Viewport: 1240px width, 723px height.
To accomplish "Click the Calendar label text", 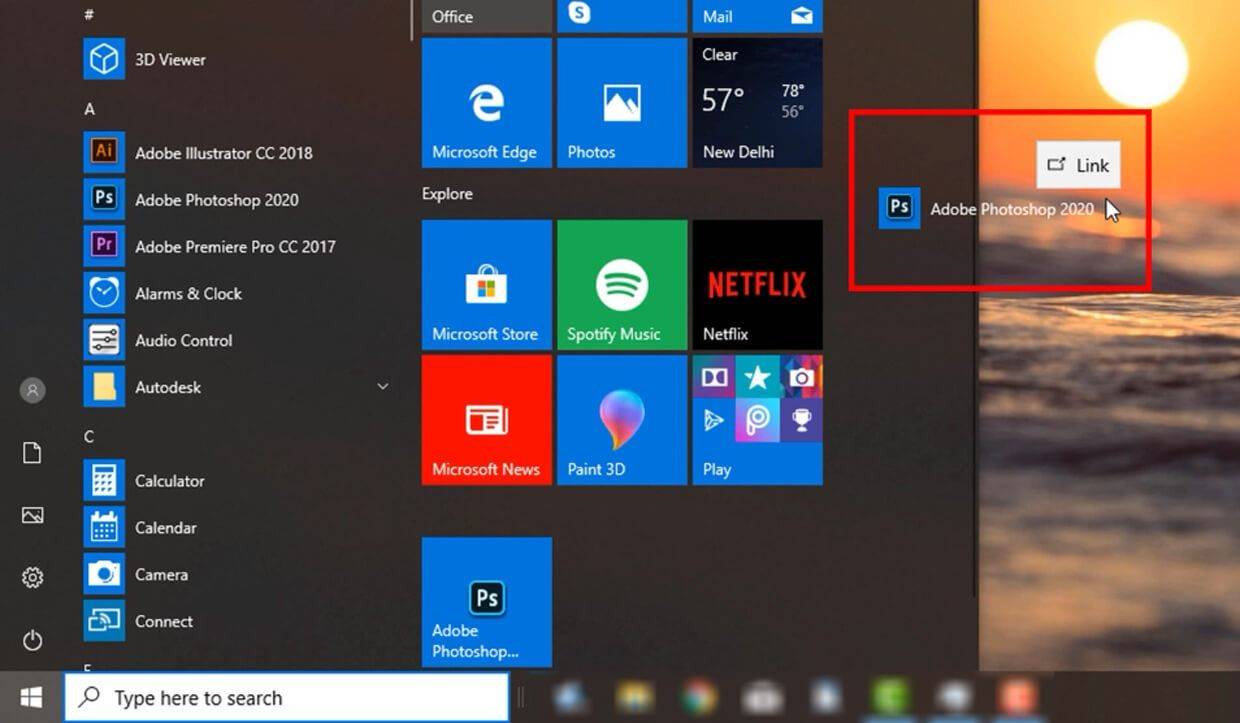I will point(166,528).
